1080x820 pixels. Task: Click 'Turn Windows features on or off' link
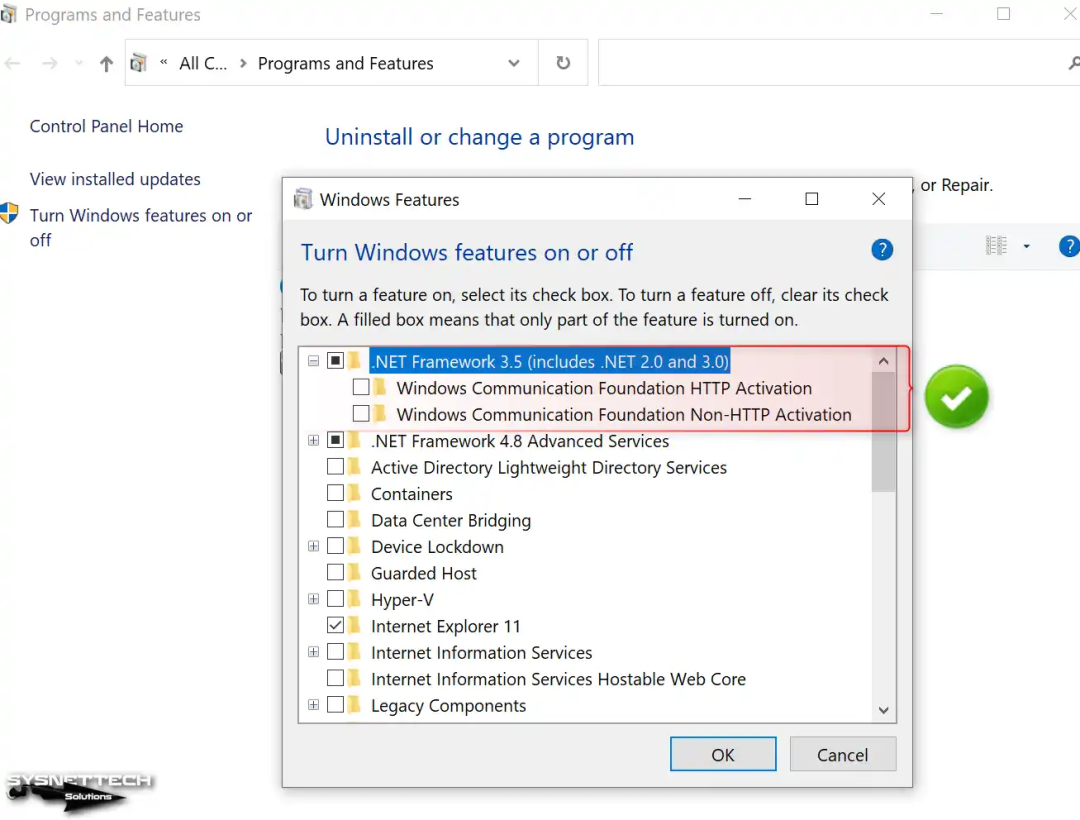(x=141, y=227)
